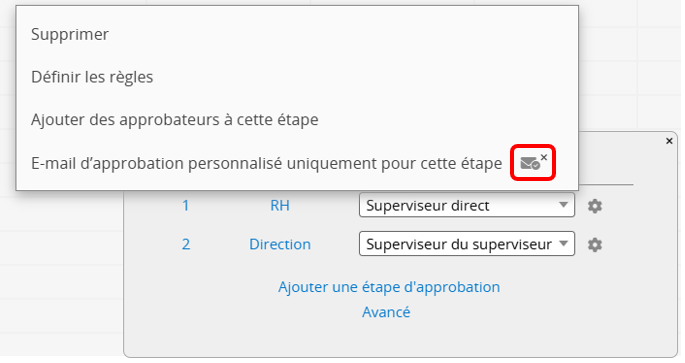Image resolution: width=685 pixels, height=363 pixels.
Task: Click the RH step name link
Action: point(280,205)
